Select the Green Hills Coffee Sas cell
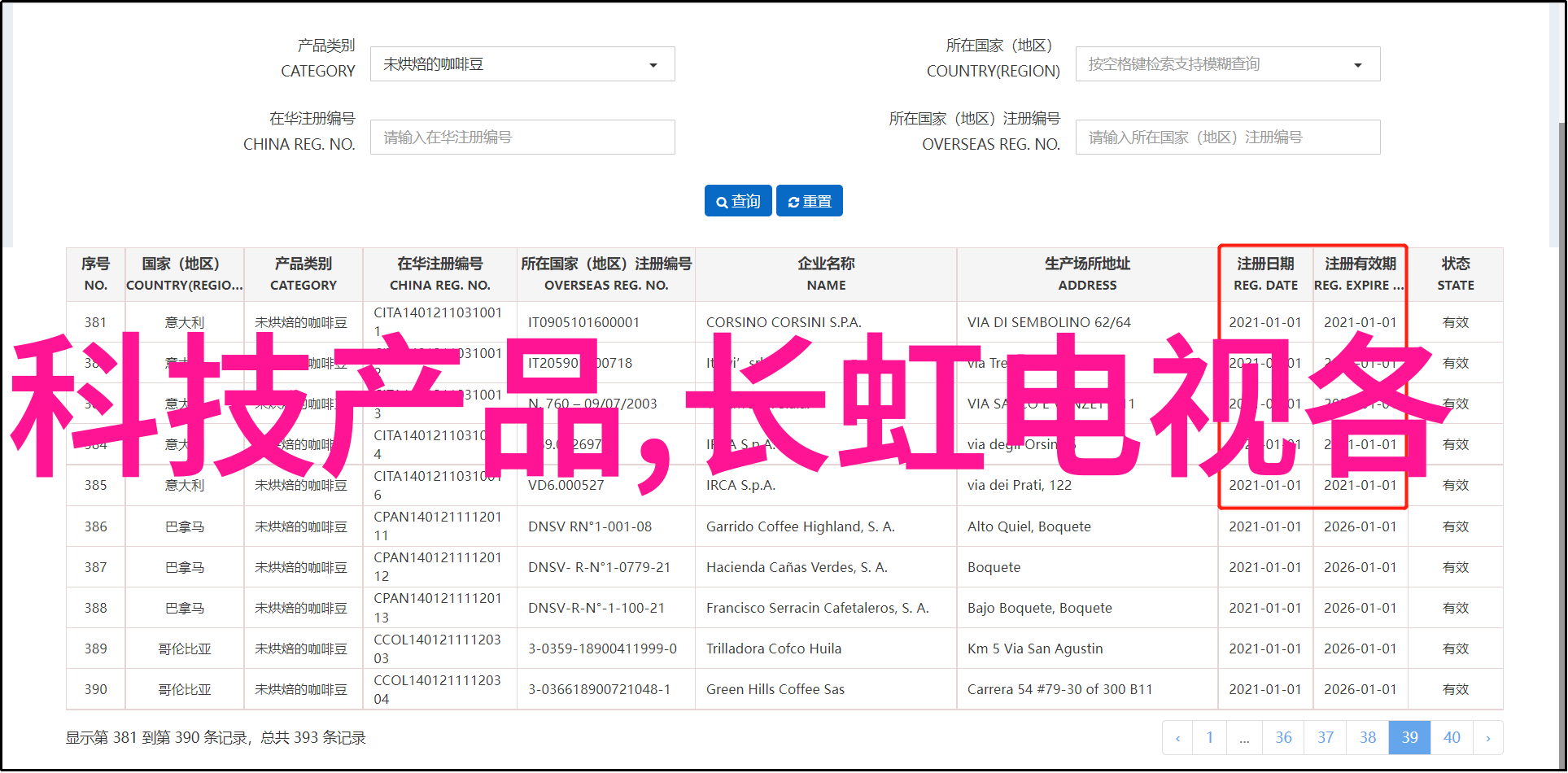This screenshot has height=773, width=1568. [827, 689]
